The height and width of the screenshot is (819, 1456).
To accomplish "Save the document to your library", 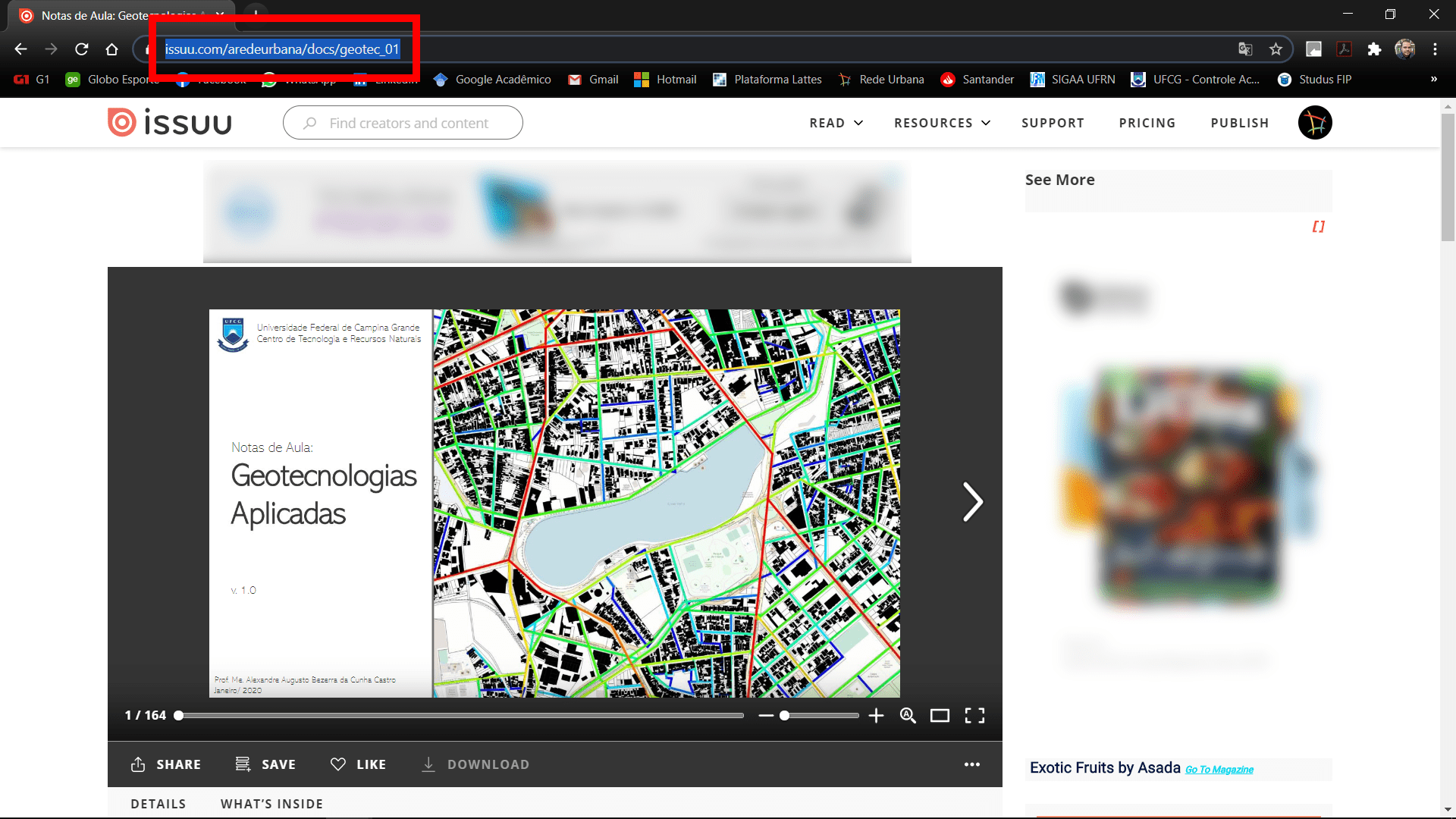I will pos(265,764).
